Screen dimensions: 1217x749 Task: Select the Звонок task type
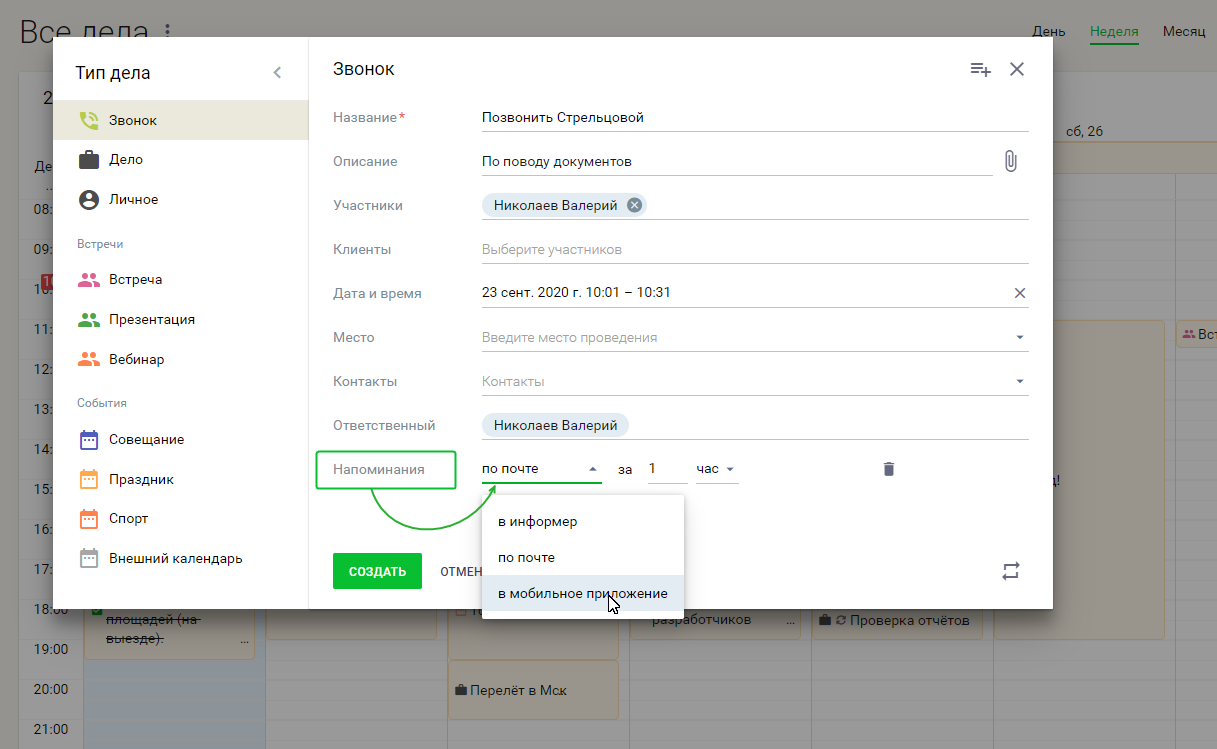180,120
